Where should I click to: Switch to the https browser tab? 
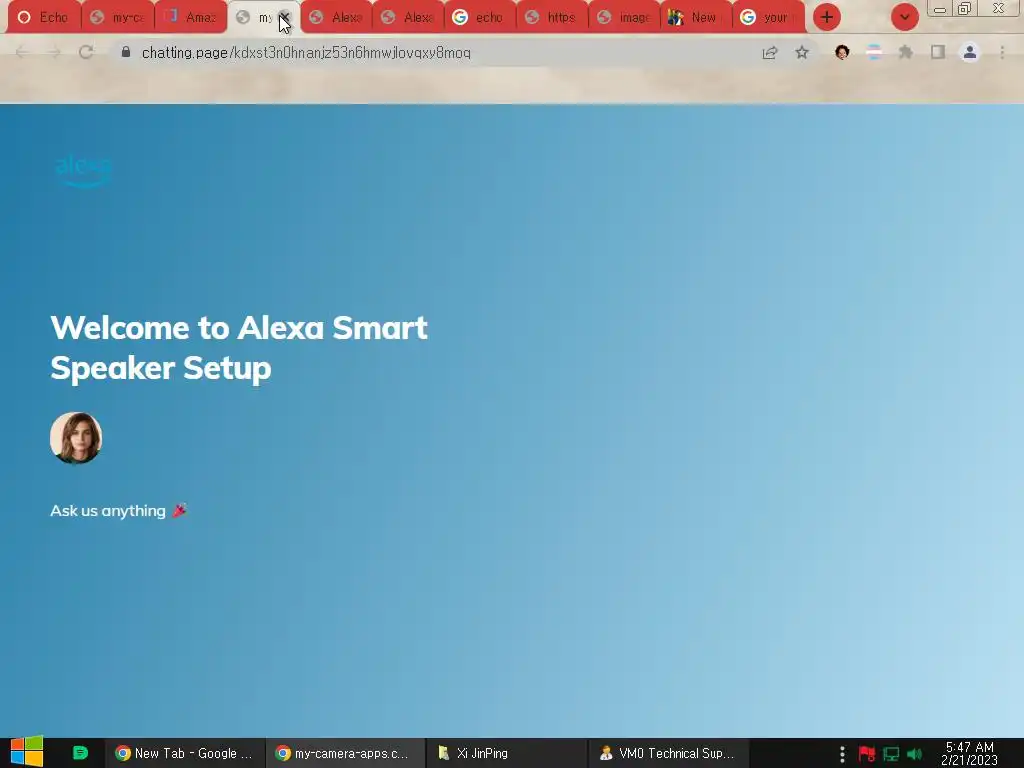552,18
